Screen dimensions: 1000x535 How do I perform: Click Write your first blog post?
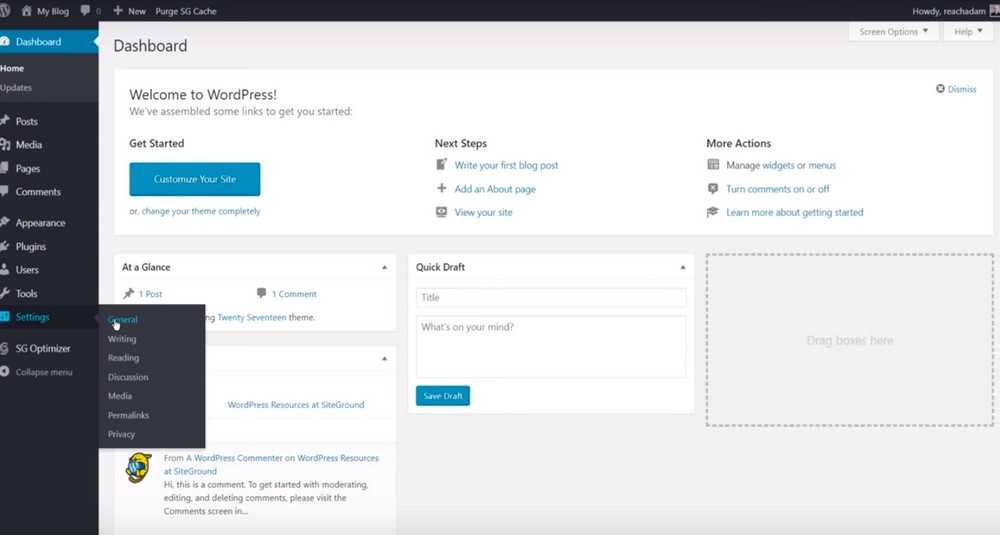506,165
